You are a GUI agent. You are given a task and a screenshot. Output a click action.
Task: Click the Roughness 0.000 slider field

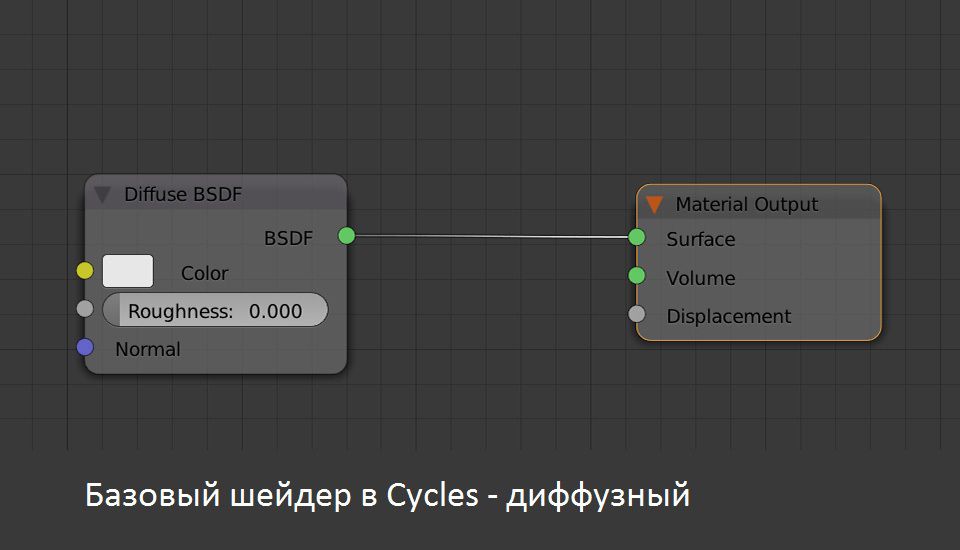tap(216, 310)
